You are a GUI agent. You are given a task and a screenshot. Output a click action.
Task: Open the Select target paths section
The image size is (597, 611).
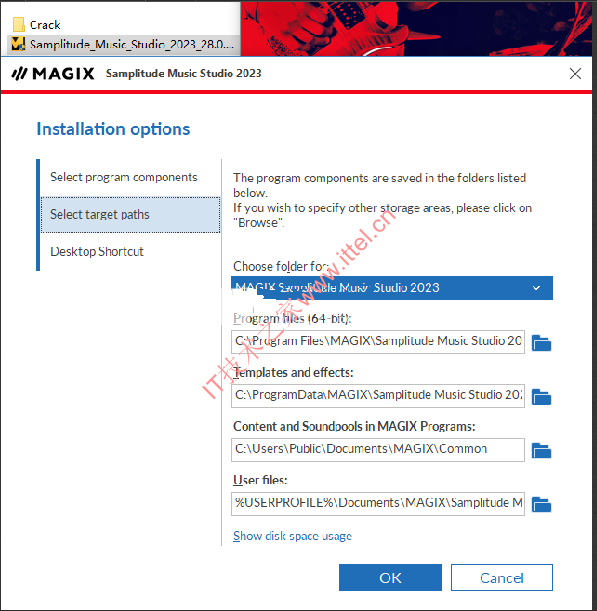click(x=131, y=215)
